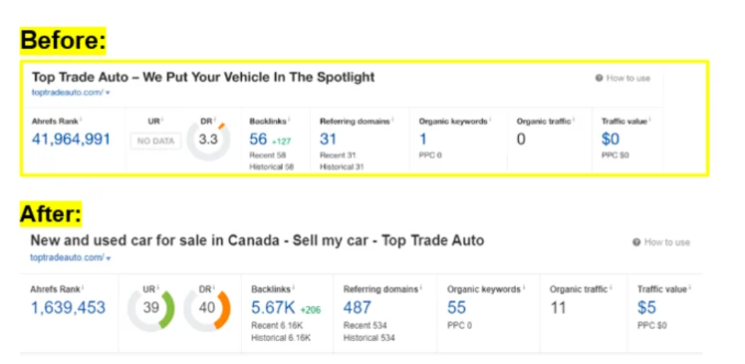Click info icon next to Before Ahrefs Rank
The image size is (745, 364).
[81, 119]
